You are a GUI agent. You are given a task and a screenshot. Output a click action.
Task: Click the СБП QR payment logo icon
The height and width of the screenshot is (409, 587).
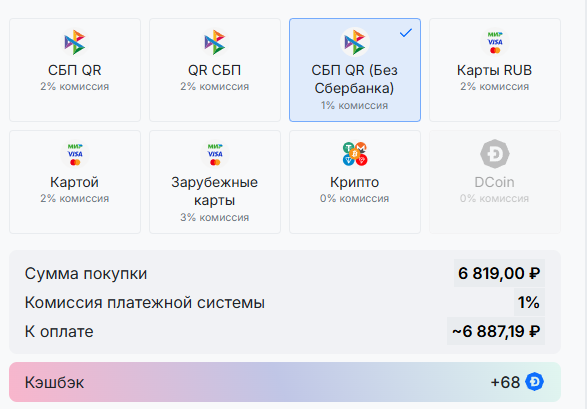pos(75,42)
